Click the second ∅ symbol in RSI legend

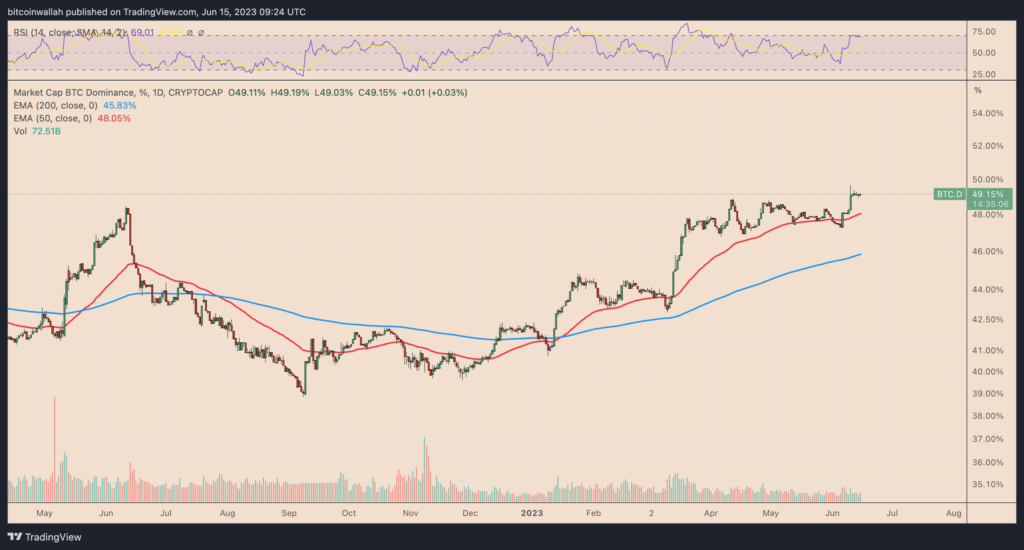pos(201,33)
